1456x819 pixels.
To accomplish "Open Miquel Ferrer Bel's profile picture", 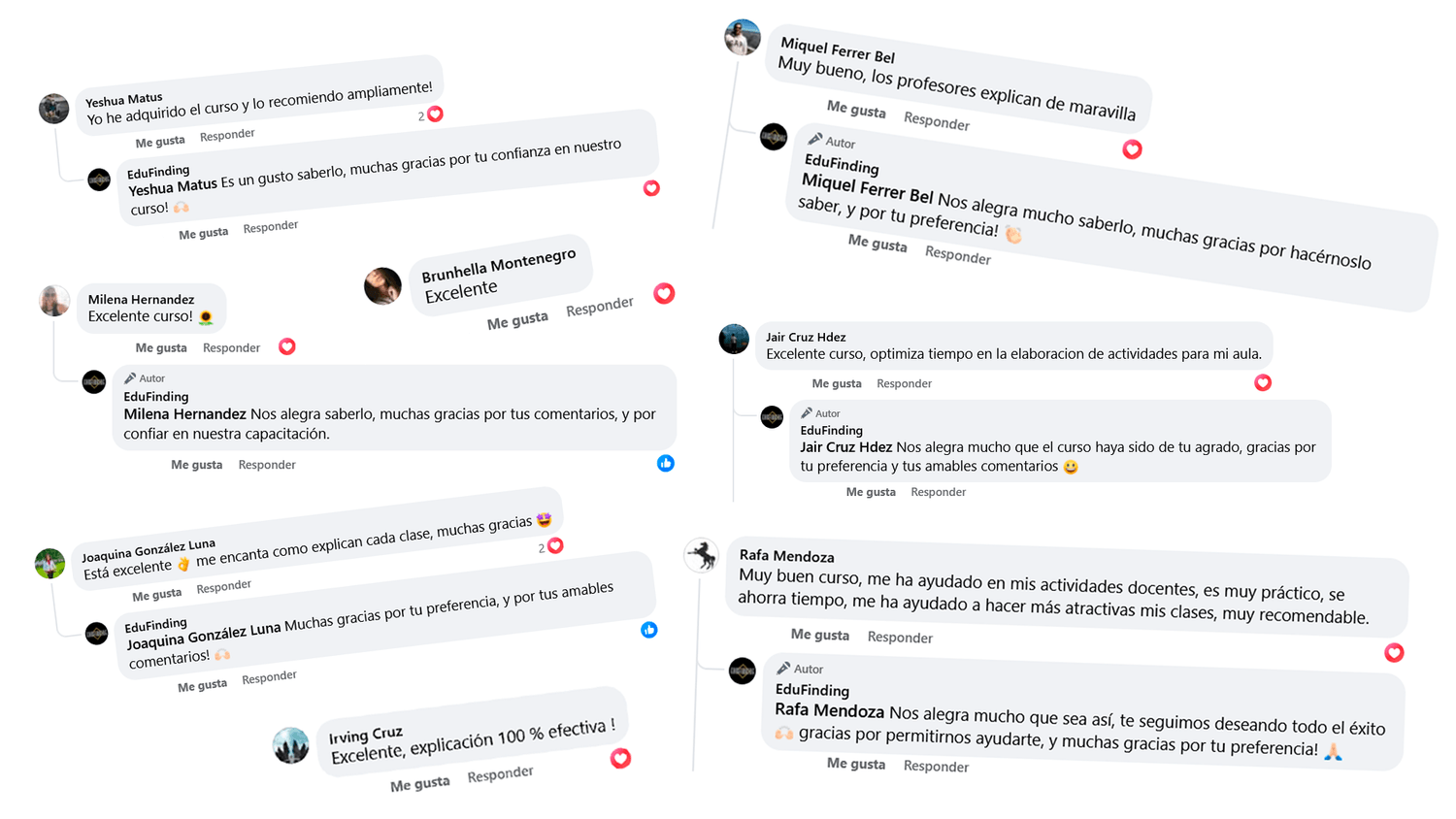I will 743,38.
